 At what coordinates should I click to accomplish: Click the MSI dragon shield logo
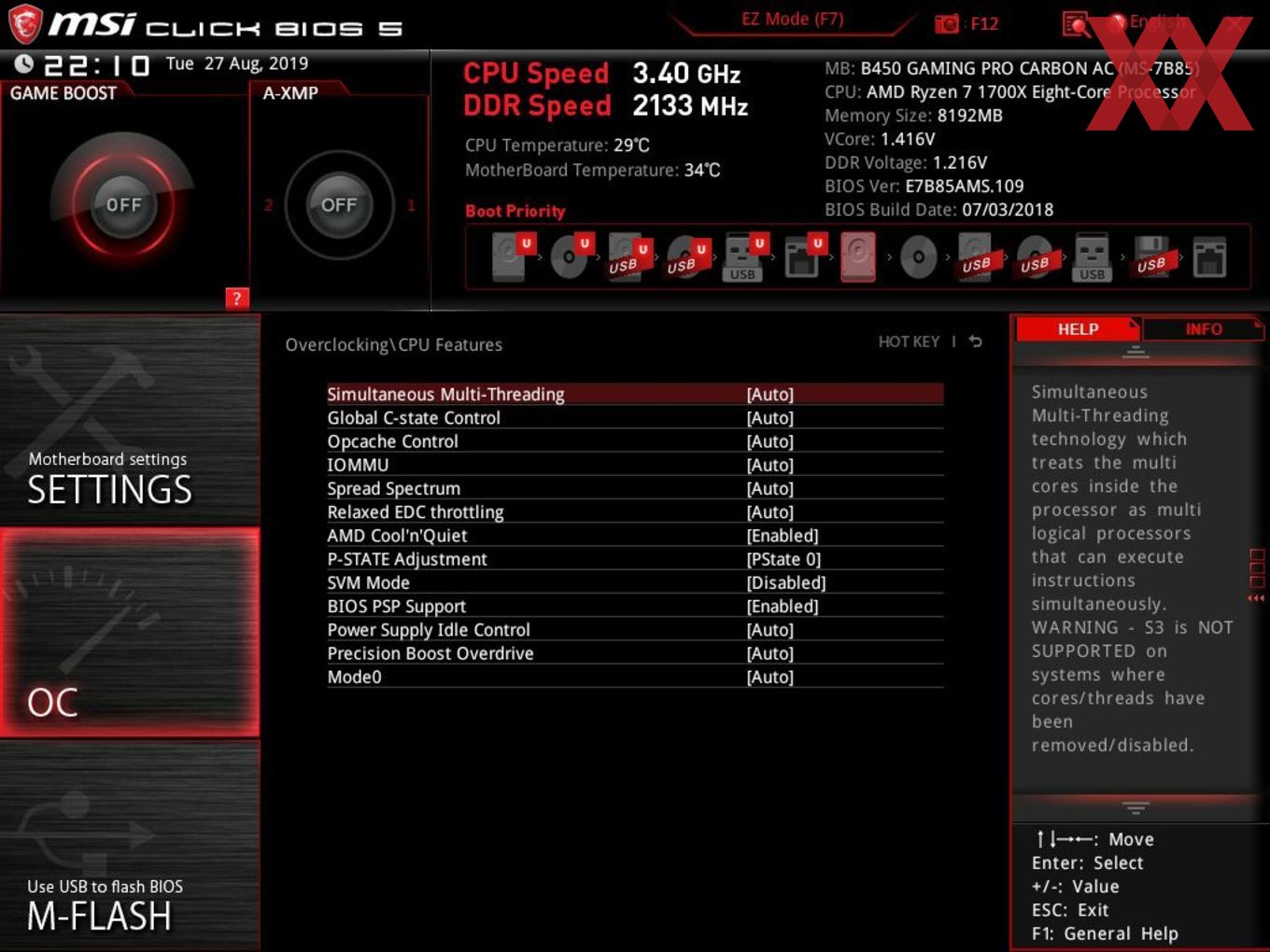click(25, 24)
